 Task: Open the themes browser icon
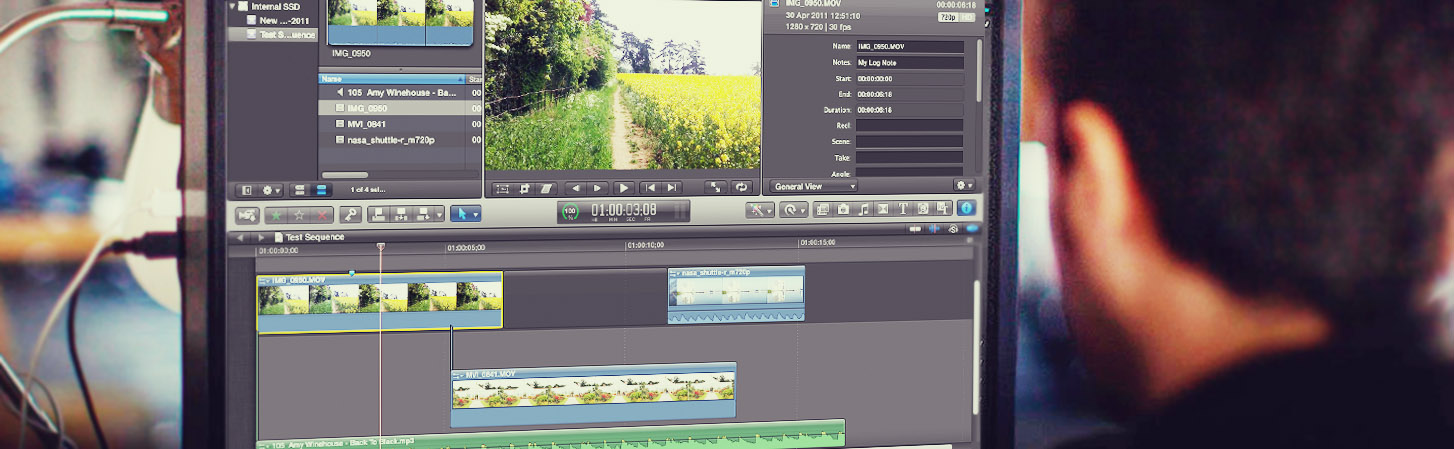coord(942,209)
